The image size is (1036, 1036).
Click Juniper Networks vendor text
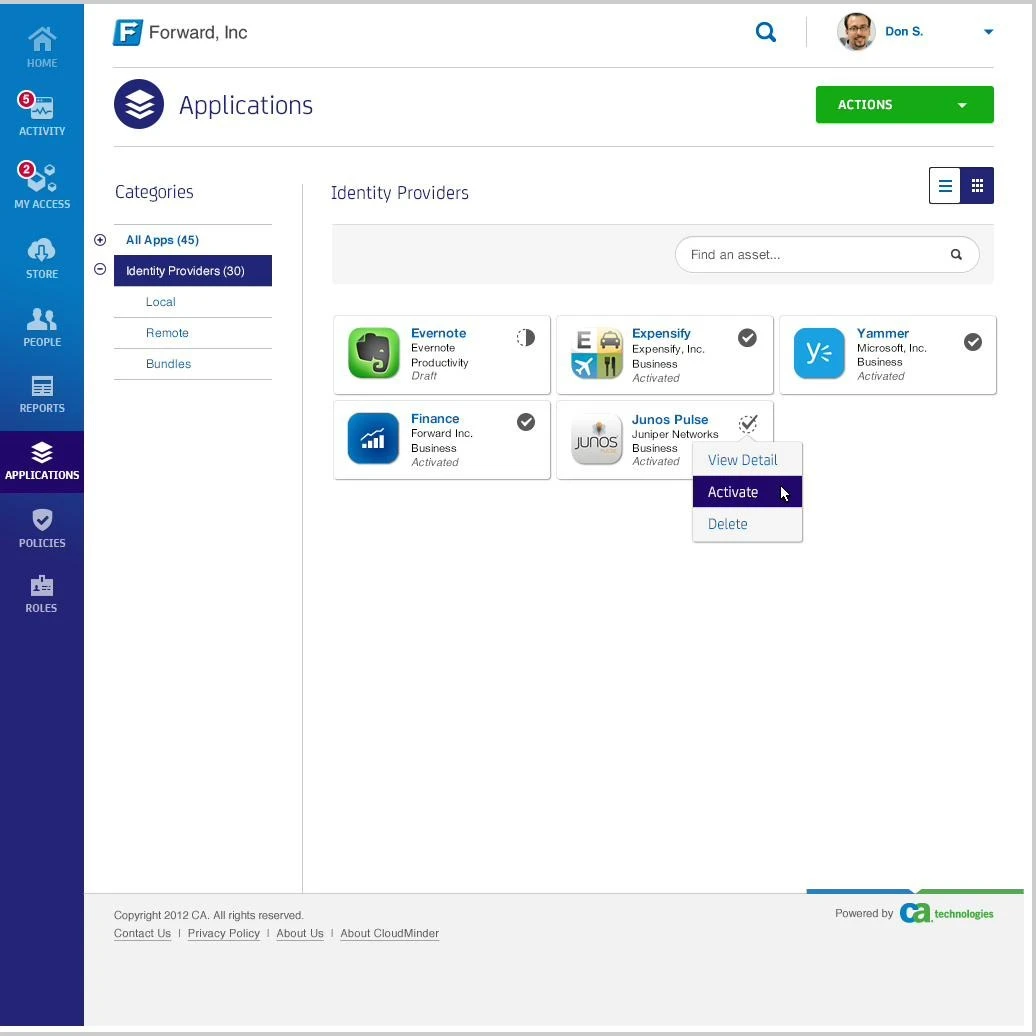point(675,434)
